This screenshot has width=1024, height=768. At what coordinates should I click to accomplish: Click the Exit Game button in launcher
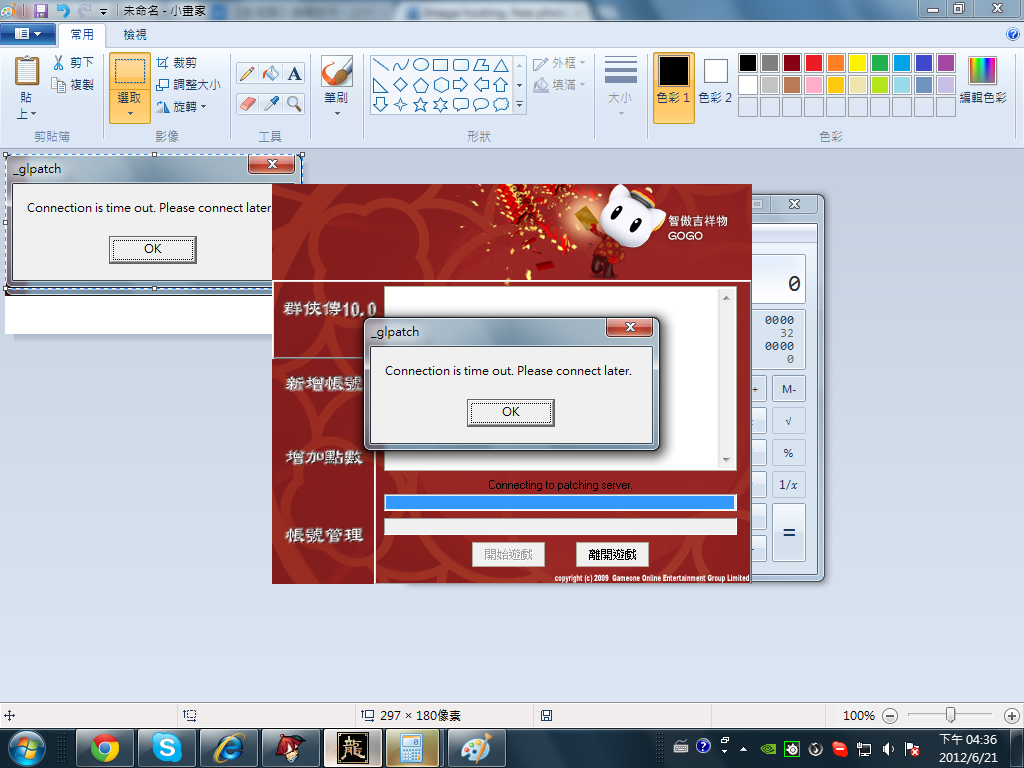pyautogui.click(x=612, y=554)
